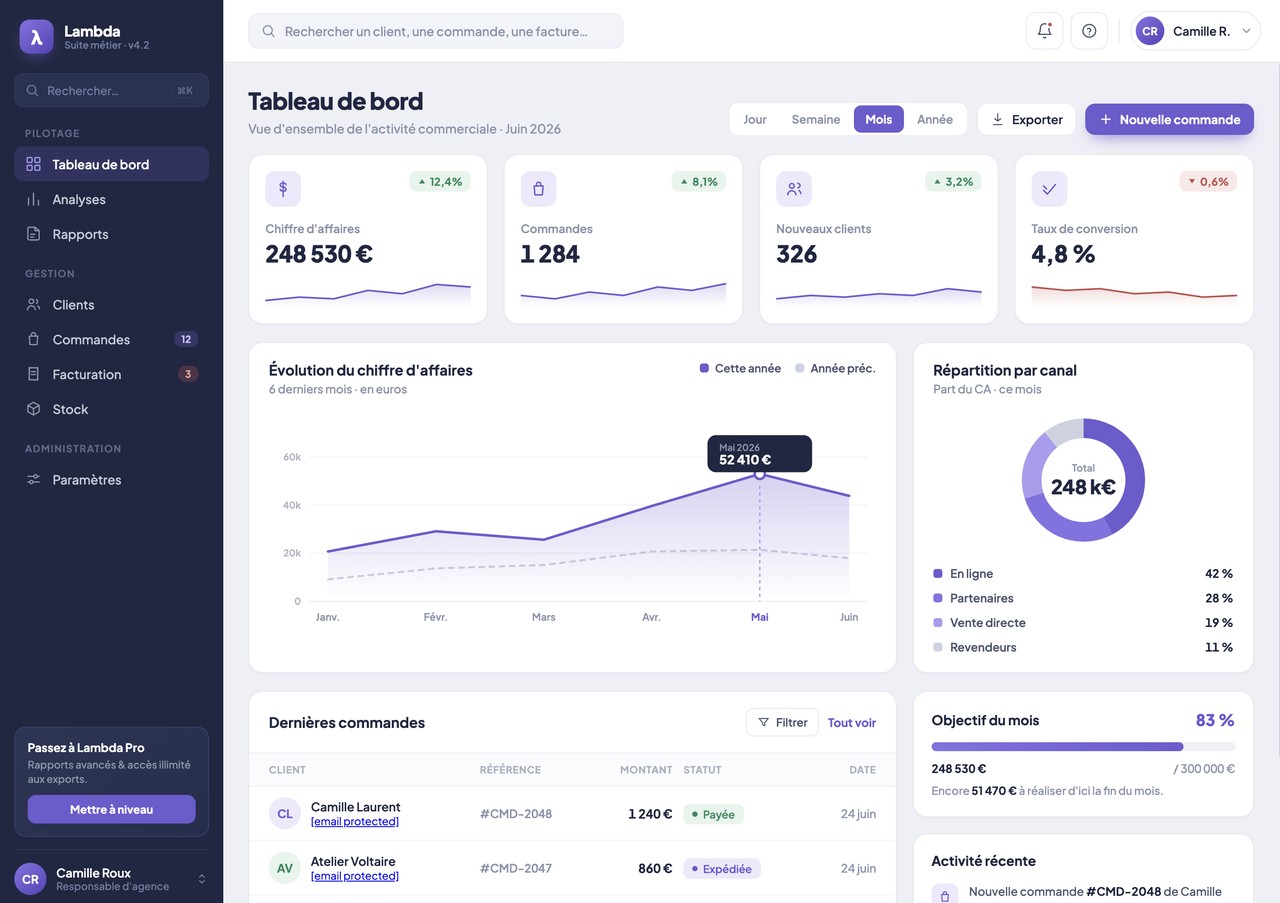Click Camille Laurent's email link
Image resolution: width=1280 pixels, height=903 pixels.
coord(355,821)
